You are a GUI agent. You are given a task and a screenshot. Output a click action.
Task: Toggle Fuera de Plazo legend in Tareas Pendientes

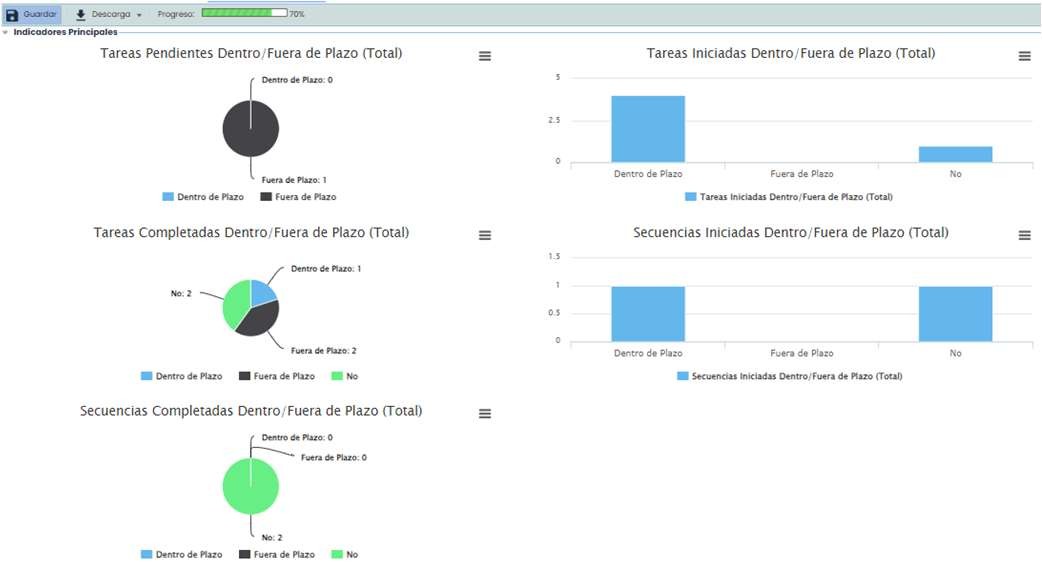pyautogui.click(x=298, y=197)
